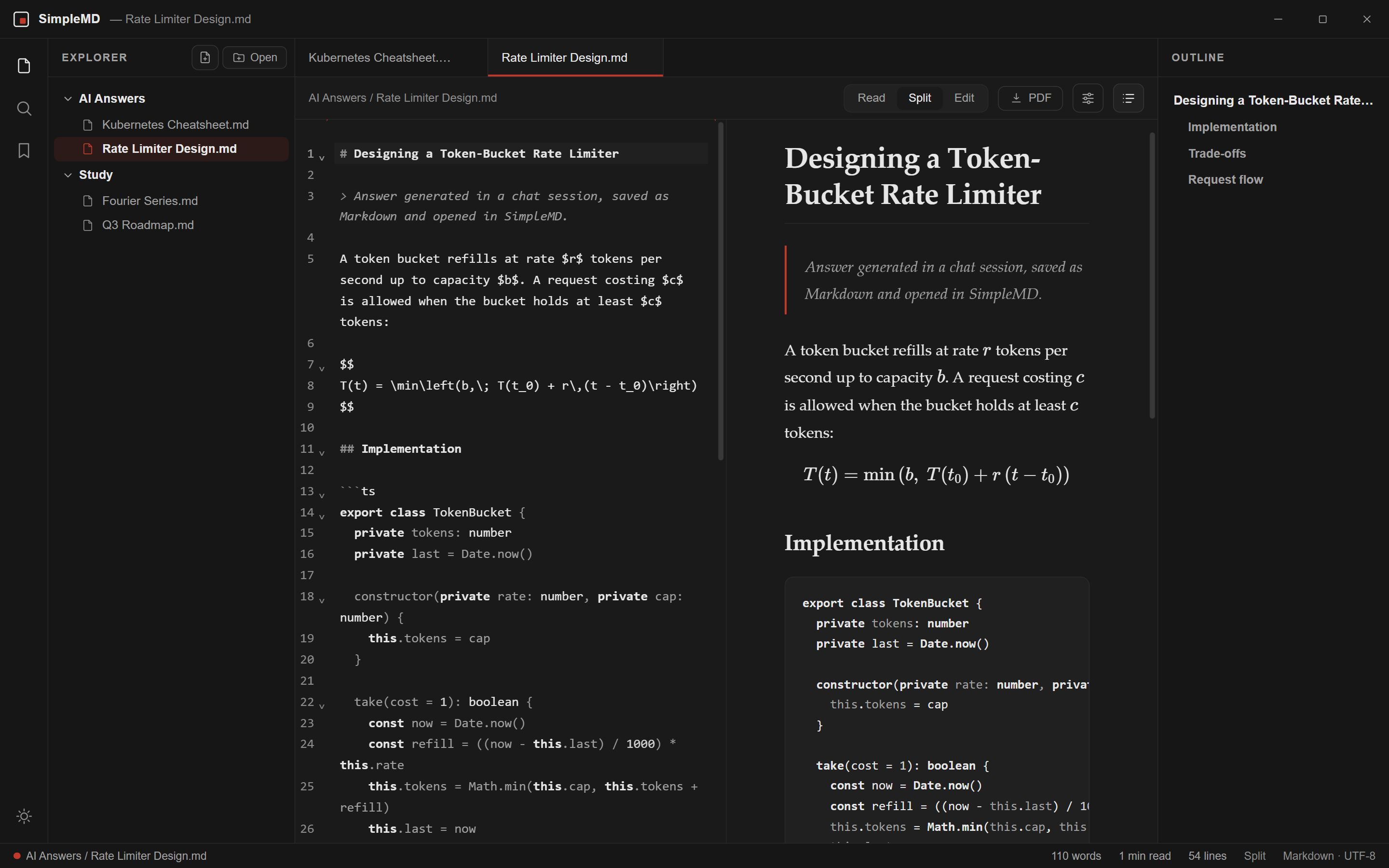Click the 110 words status entry
The width and height of the screenshot is (1389, 868).
pos(1076,856)
